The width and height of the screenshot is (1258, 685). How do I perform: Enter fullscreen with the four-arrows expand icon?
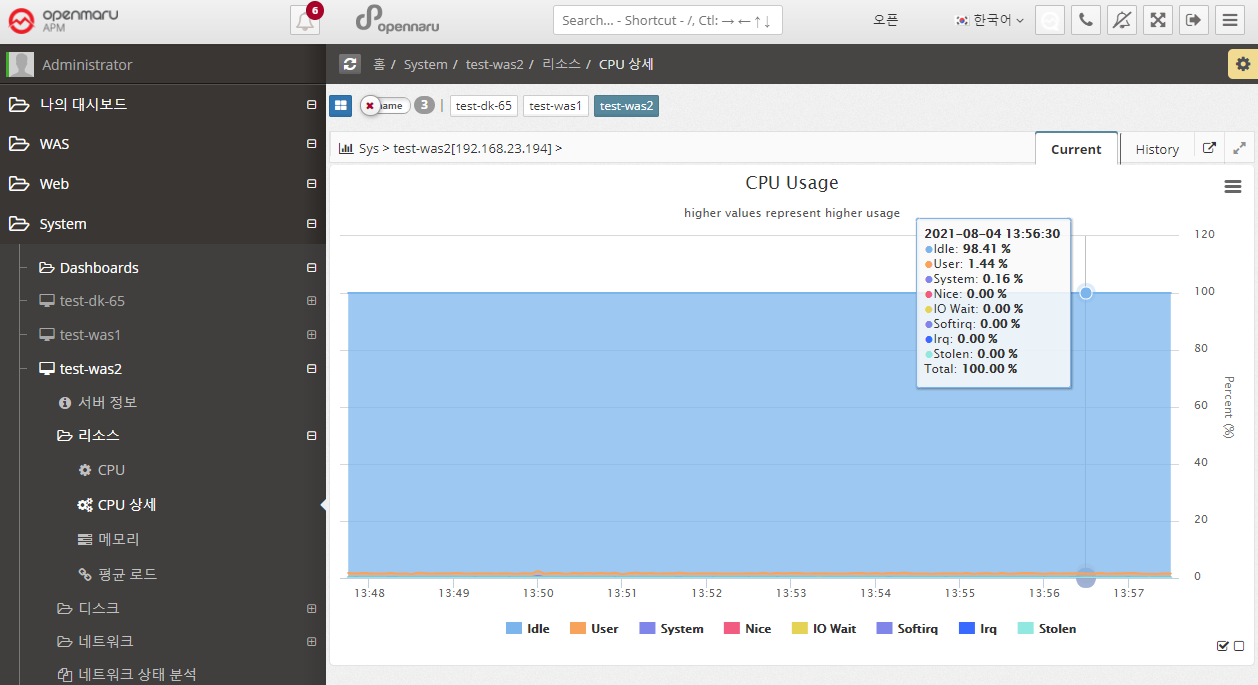coord(1158,20)
